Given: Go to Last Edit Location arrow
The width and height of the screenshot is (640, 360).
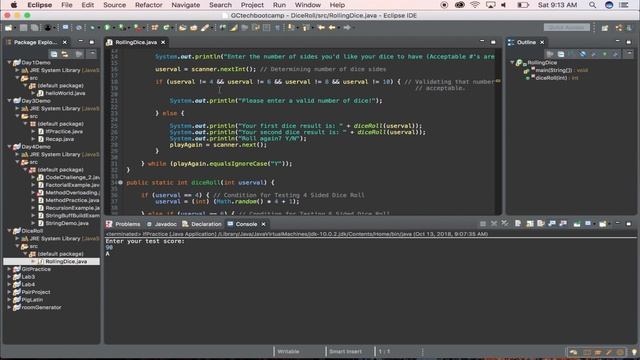Looking at the screenshot, I should click(x=321, y=28).
